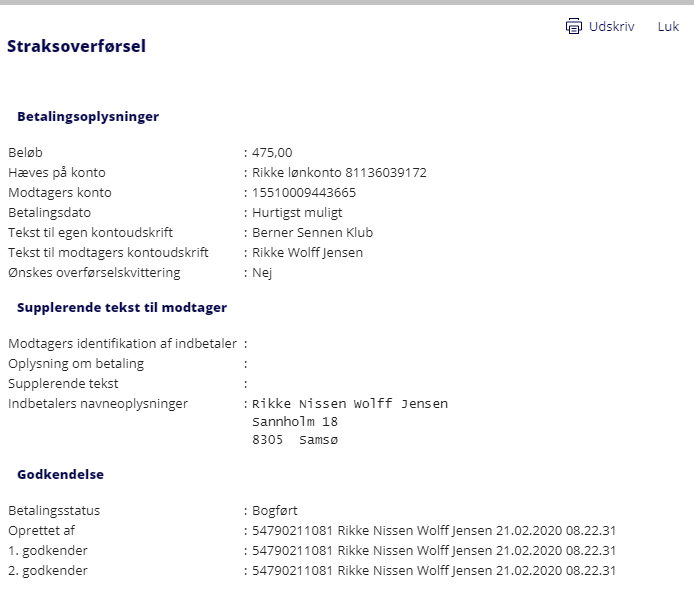Select the 2. godkender entry details
The height and width of the screenshot is (593, 694).
point(434,570)
